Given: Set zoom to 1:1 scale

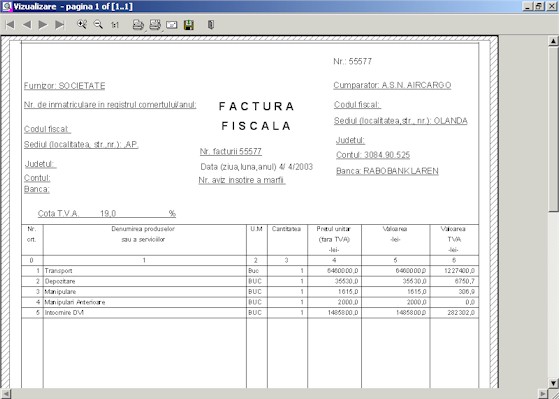Looking at the screenshot, I should click(x=115, y=25).
